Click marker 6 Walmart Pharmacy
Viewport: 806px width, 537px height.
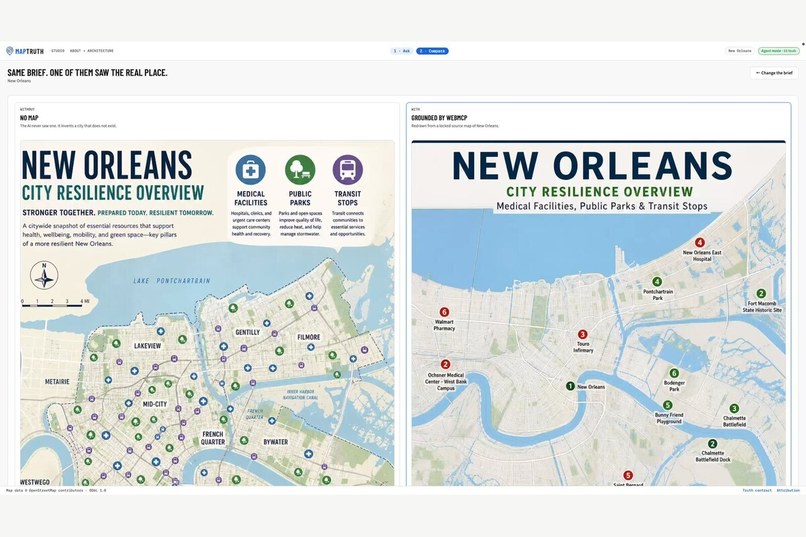(444, 312)
